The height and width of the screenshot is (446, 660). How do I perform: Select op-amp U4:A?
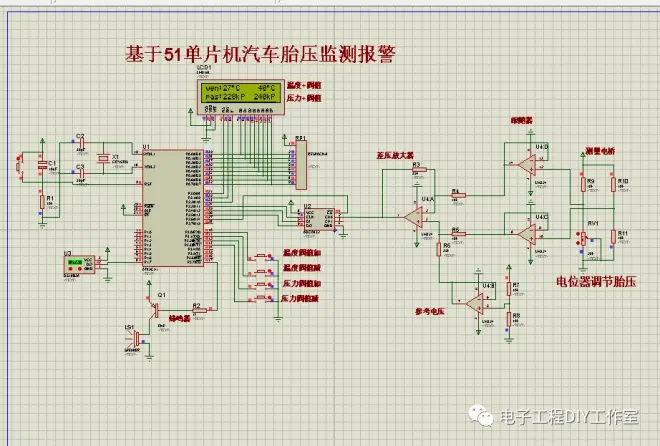414,217
